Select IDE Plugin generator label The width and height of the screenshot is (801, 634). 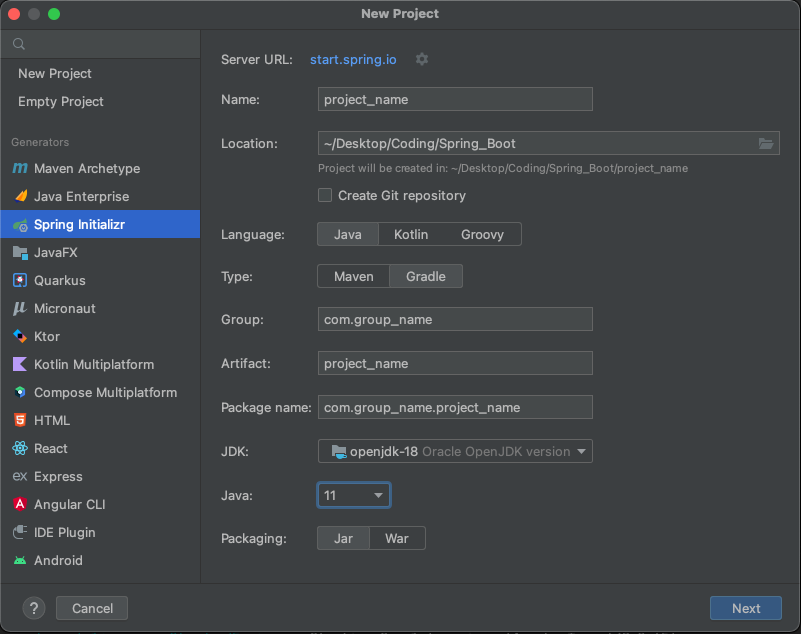64,532
